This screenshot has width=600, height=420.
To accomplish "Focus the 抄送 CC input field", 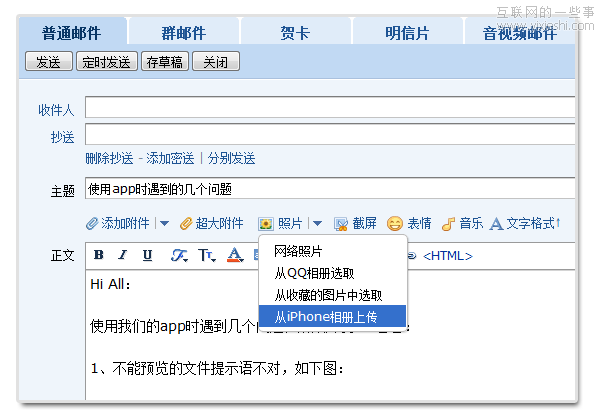I will point(330,134).
